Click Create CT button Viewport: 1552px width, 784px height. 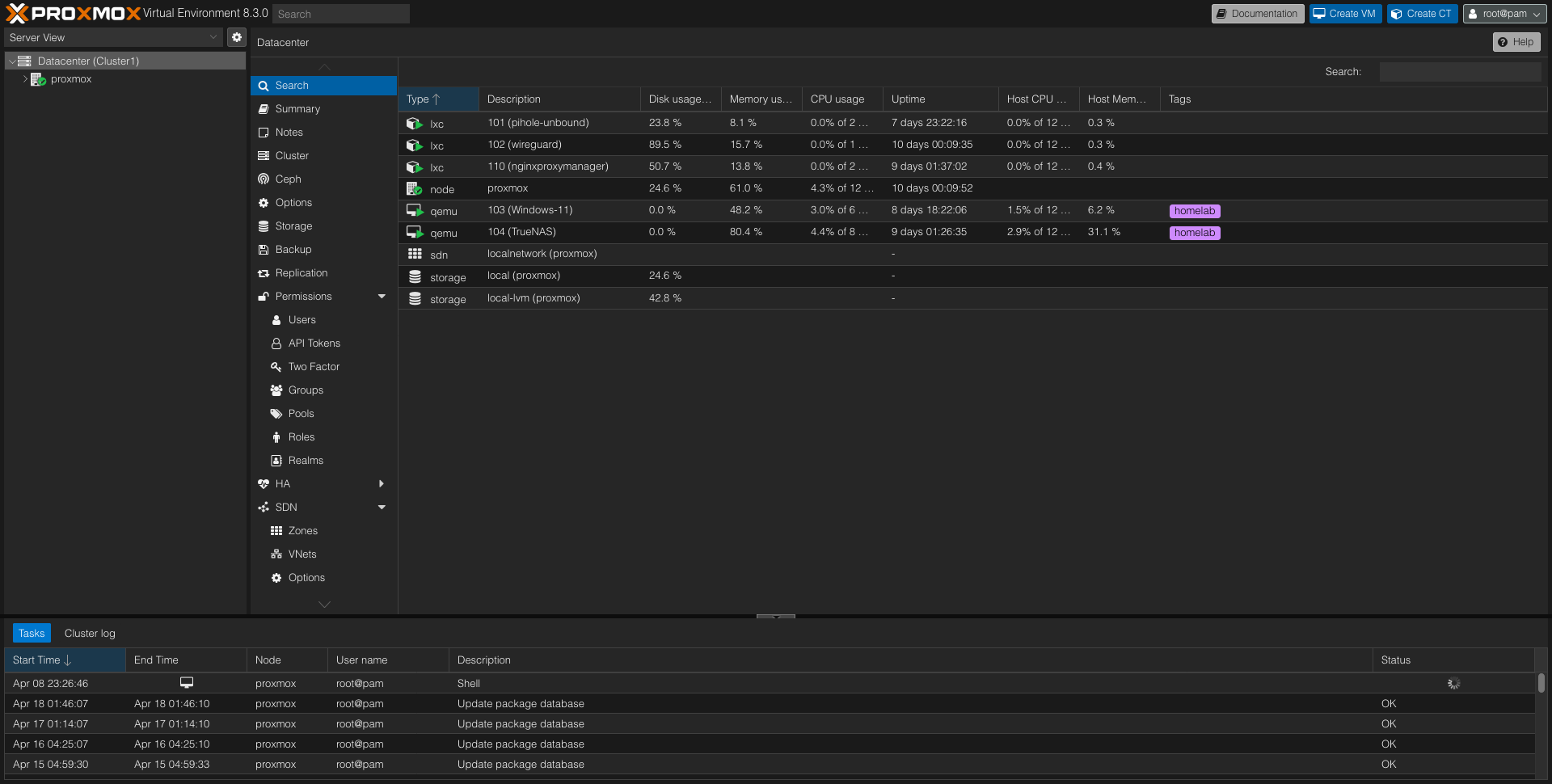[x=1422, y=13]
